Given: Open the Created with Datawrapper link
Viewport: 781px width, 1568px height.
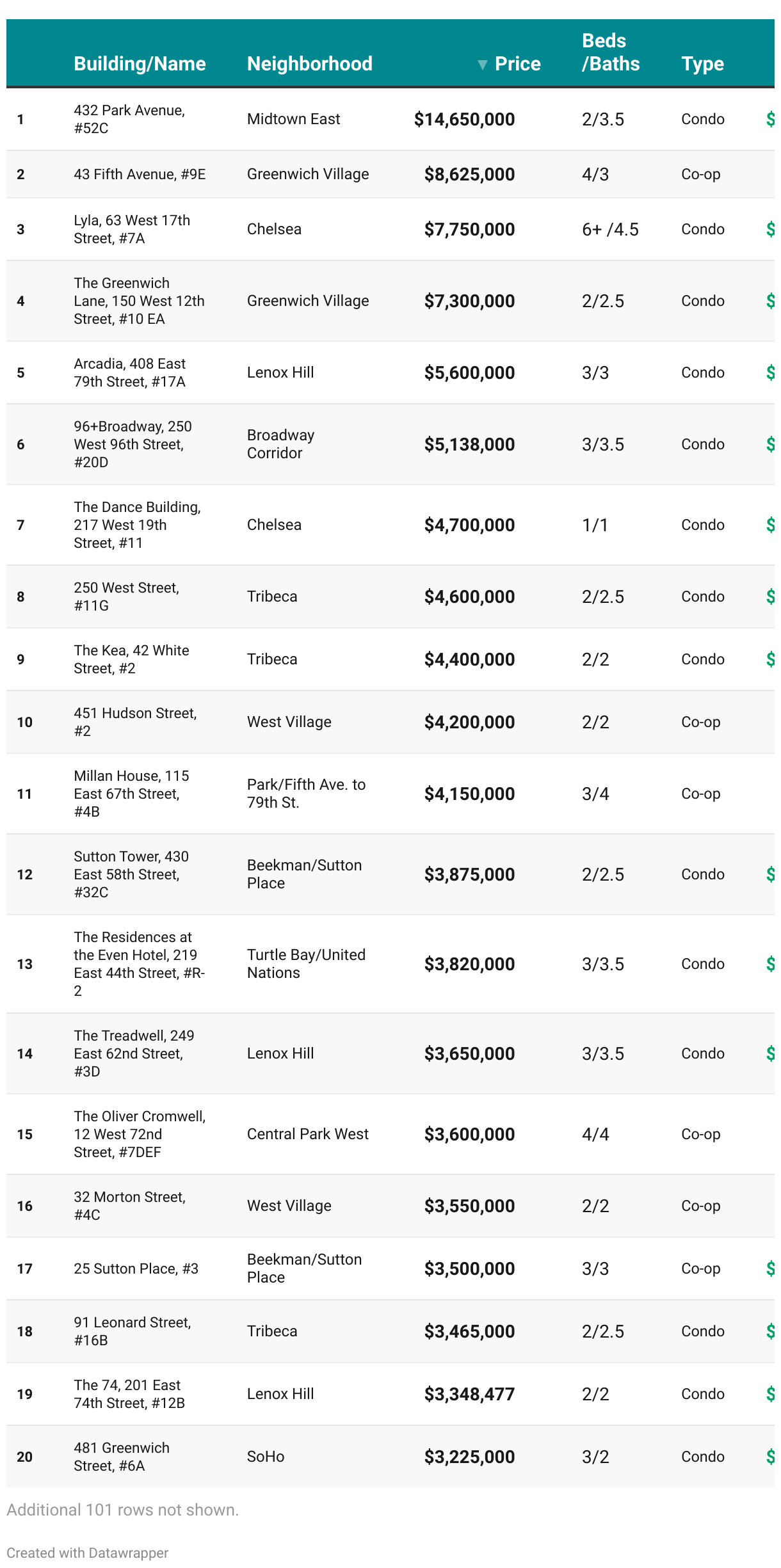Looking at the screenshot, I should (x=88, y=1553).
